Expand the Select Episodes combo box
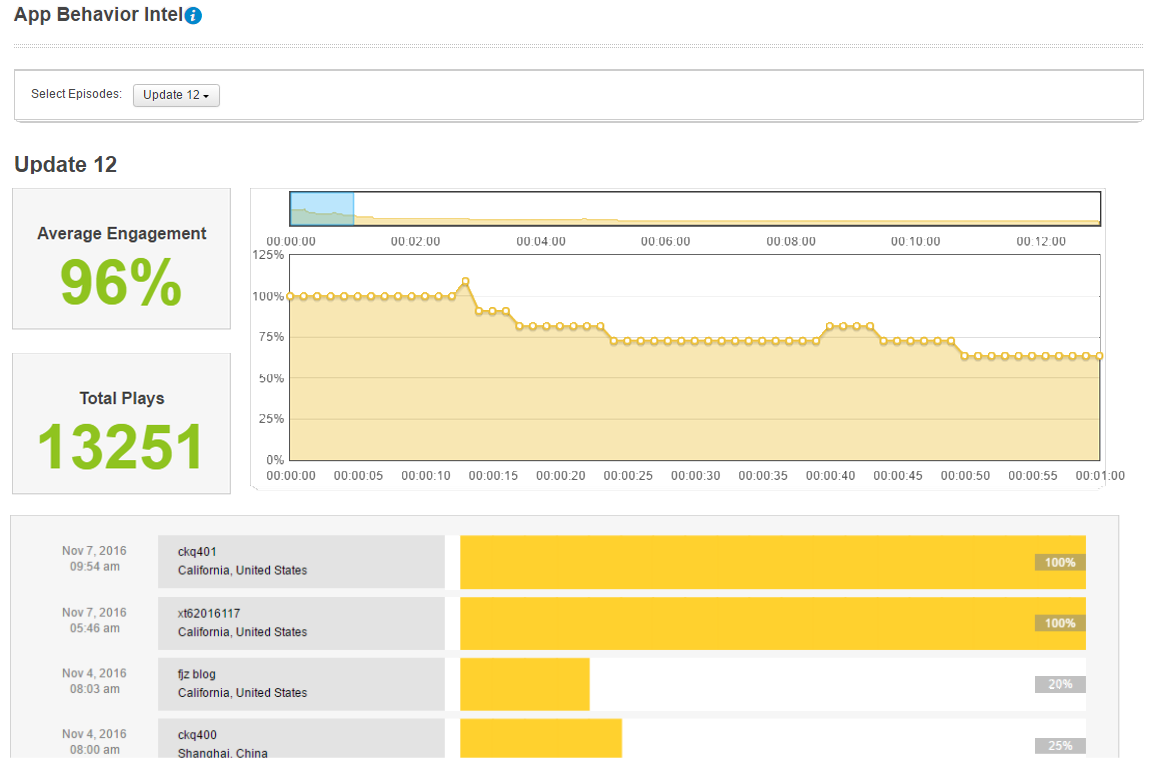 [176, 95]
